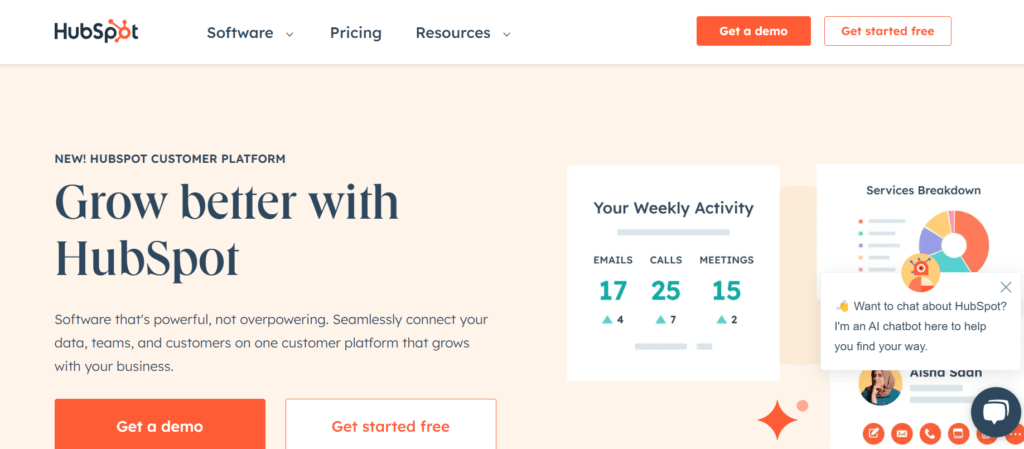The image size is (1024, 449).
Task: Click hero Get started free button
Action: point(391,424)
